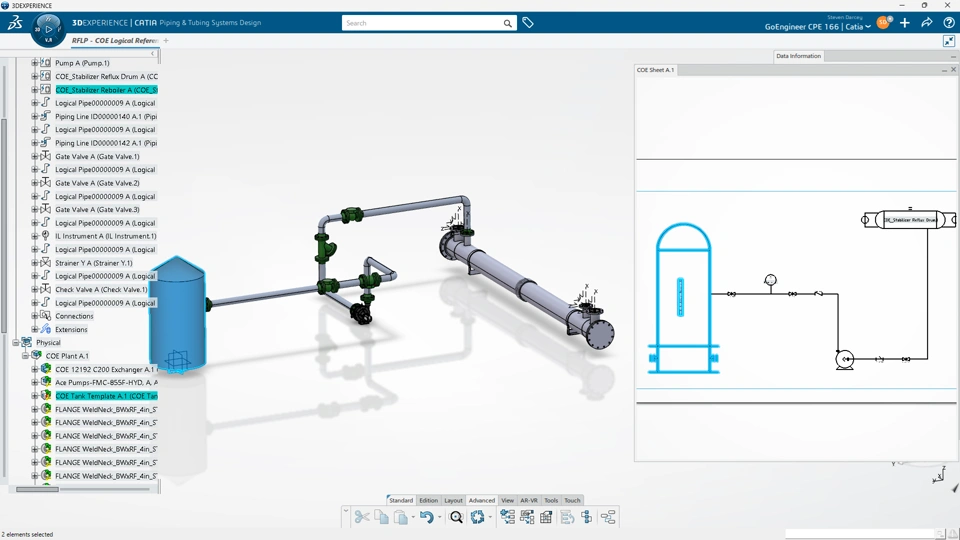Select Ace Pumps-FMC-855F-HYD tree item
Image resolution: width=960 pixels, height=540 pixels.
point(107,382)
